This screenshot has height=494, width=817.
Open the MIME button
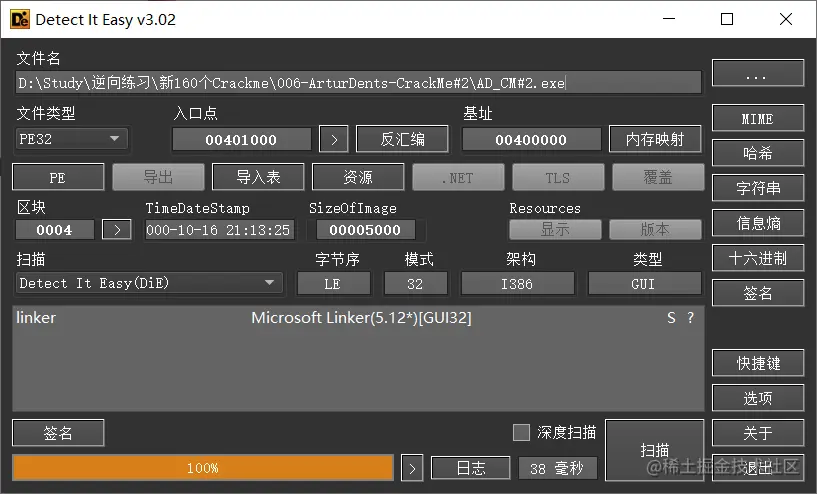758,118
